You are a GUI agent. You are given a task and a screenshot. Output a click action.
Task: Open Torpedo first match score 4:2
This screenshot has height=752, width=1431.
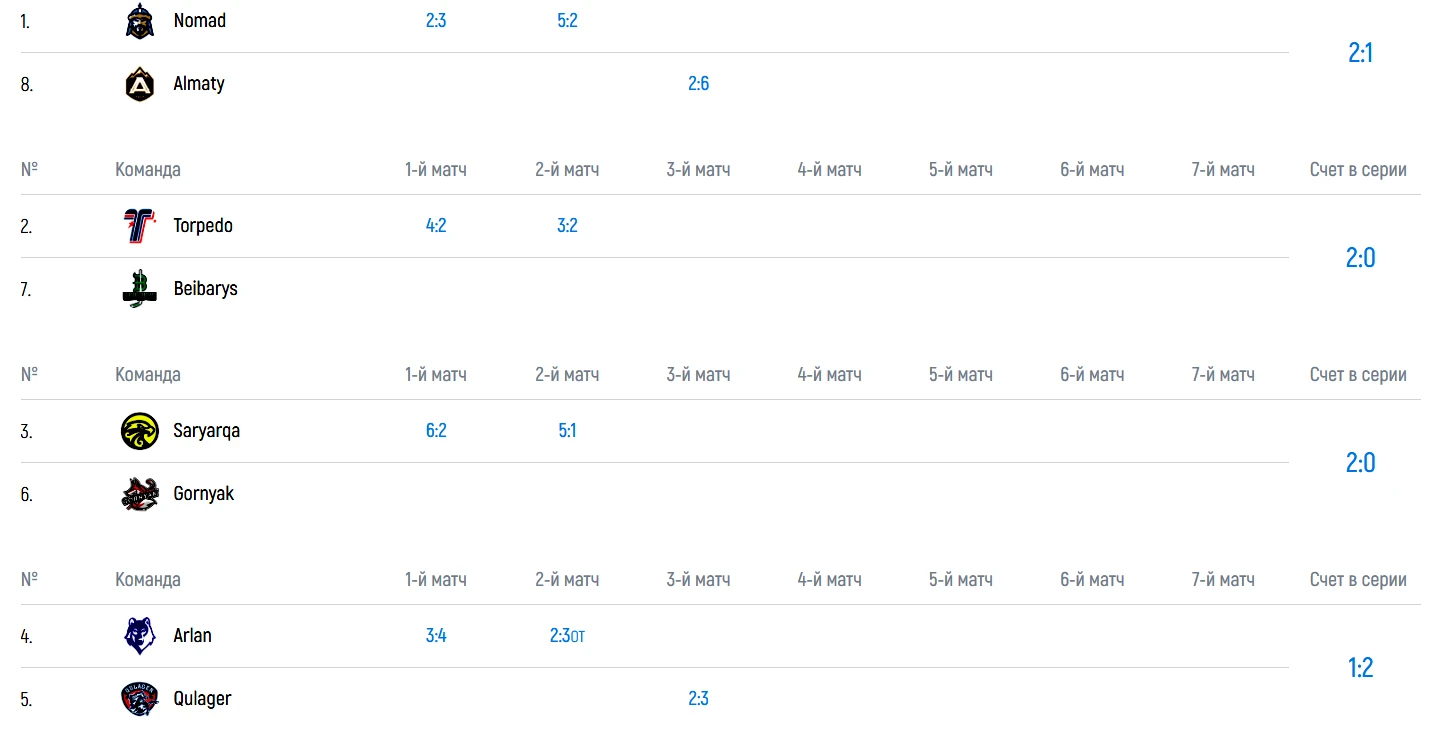click(x=436, y=226)
